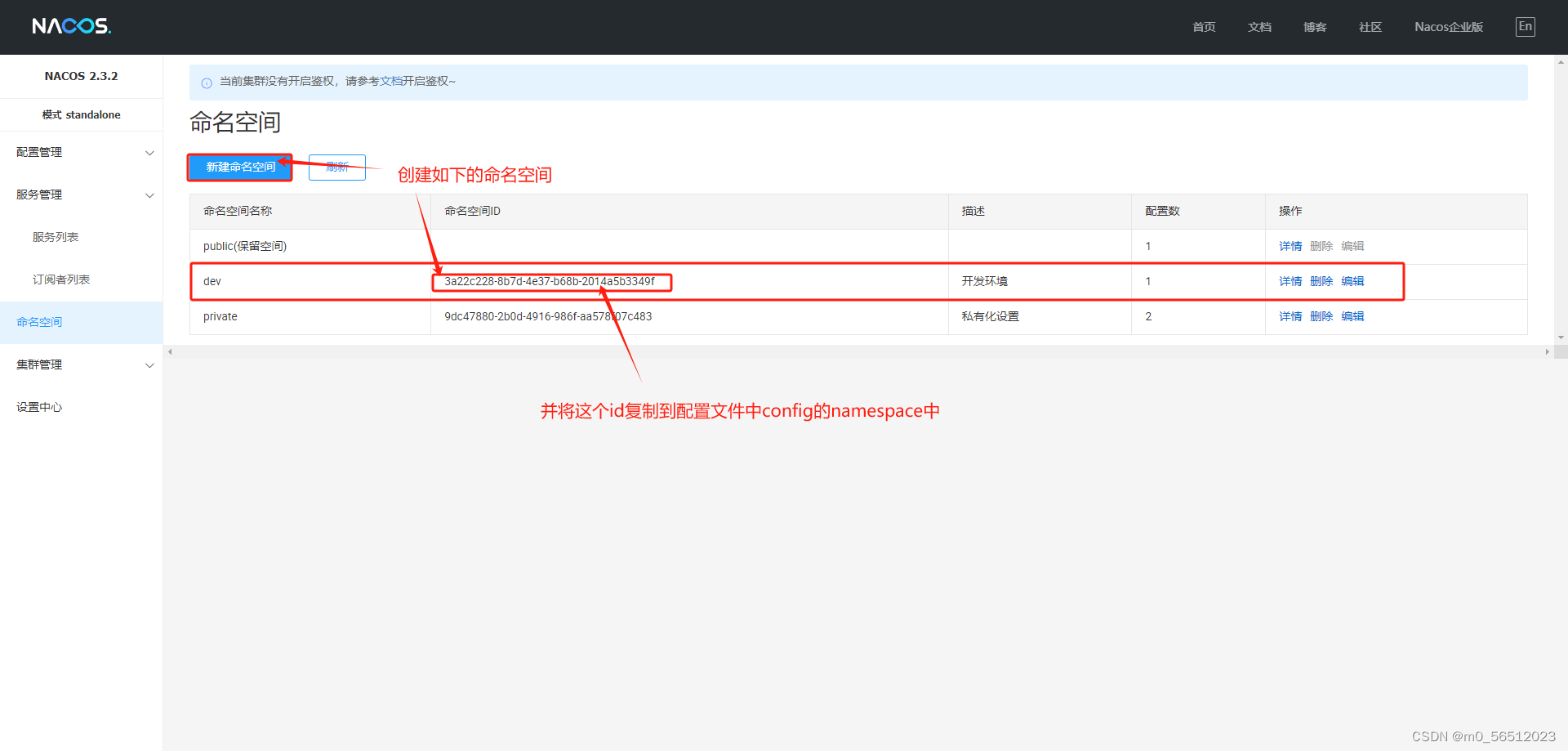Select 命名空间 in the sidebar
The width and height of the screenshot is (1568, 751).
(x=39, y=322)
